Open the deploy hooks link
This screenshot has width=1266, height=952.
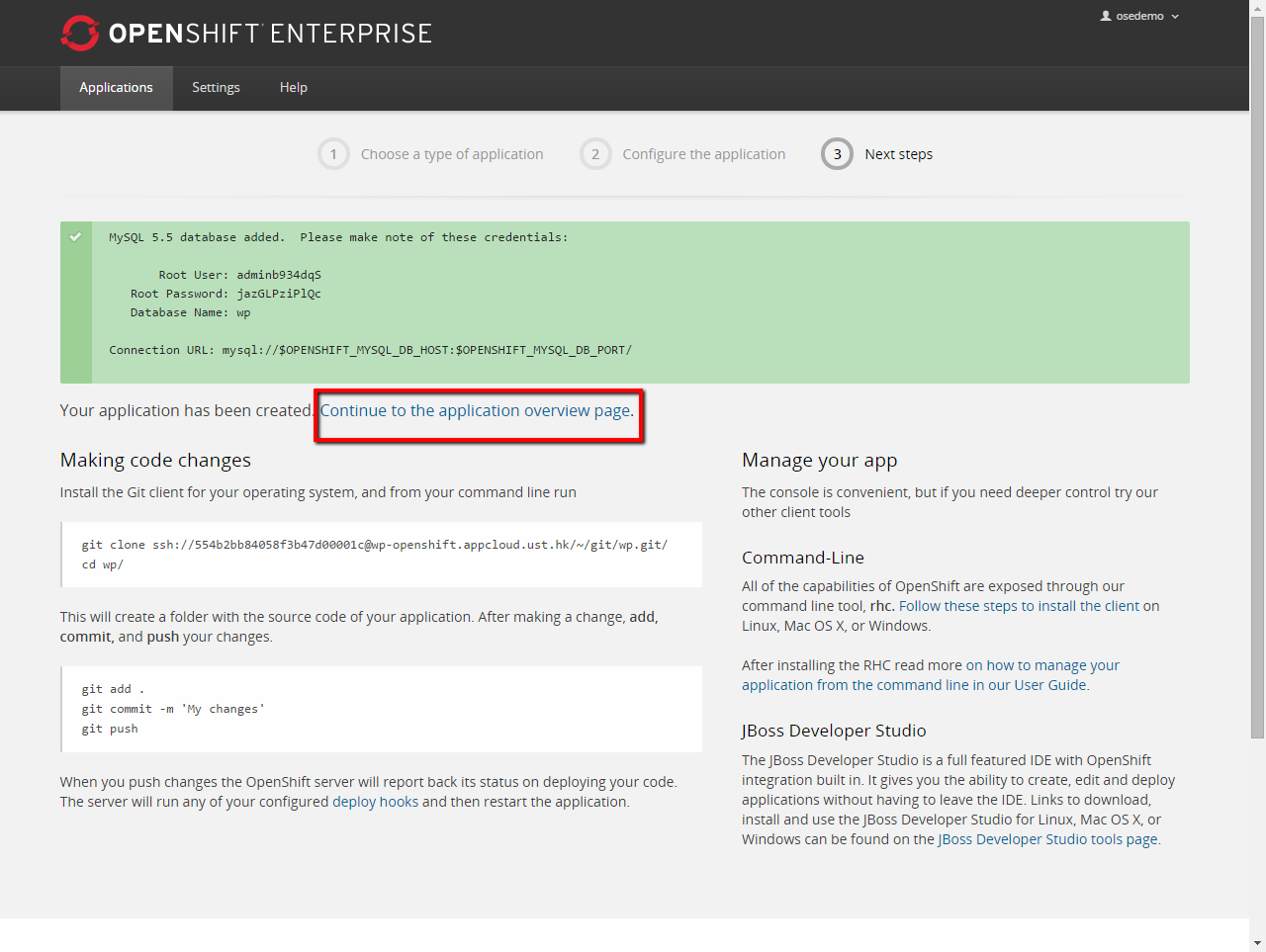pos(375,802)
